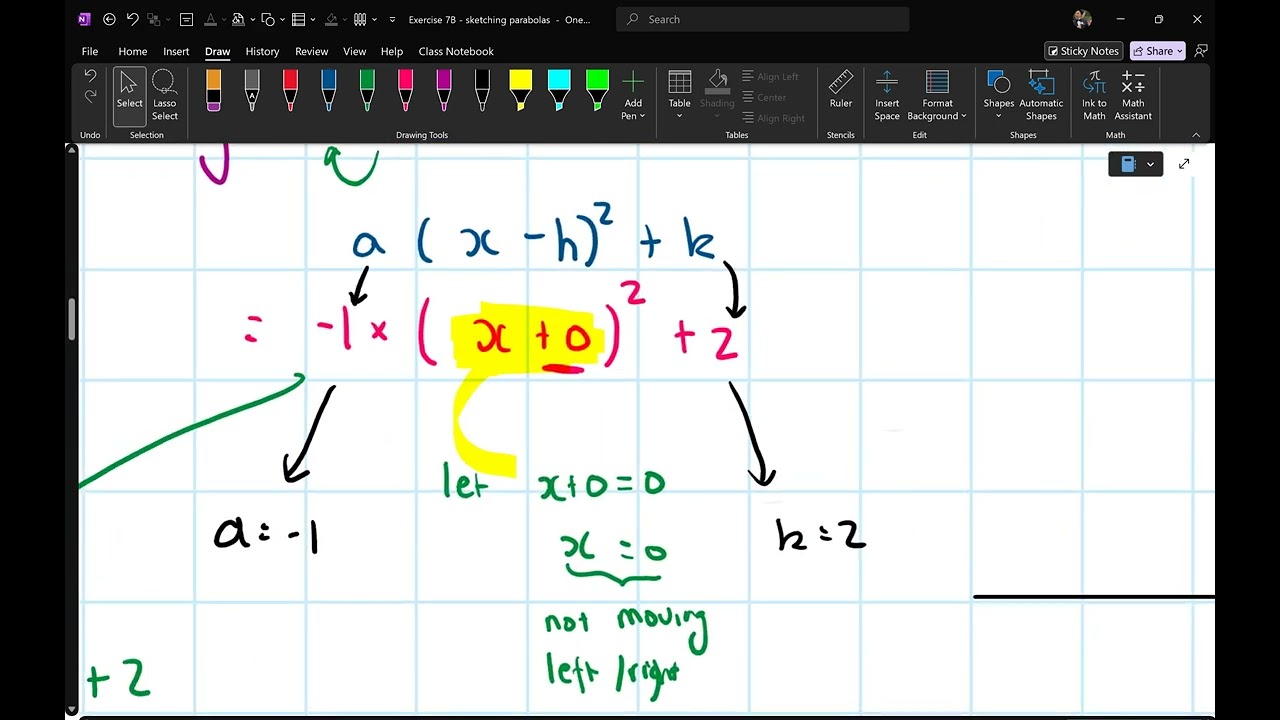This screenshot has height=720, width=1280.
Task: Pick the pink pen
Action: point(405,90)
